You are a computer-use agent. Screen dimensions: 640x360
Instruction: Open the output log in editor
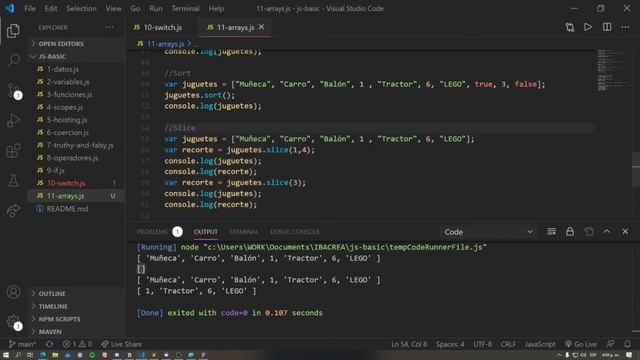pos(589,231)
